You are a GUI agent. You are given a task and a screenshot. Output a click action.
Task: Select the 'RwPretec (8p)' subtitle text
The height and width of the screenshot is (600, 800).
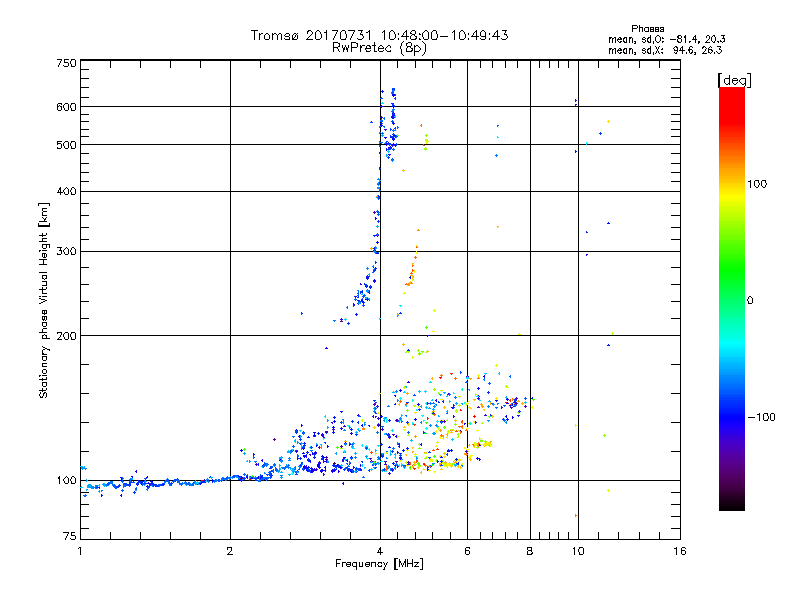379,48
